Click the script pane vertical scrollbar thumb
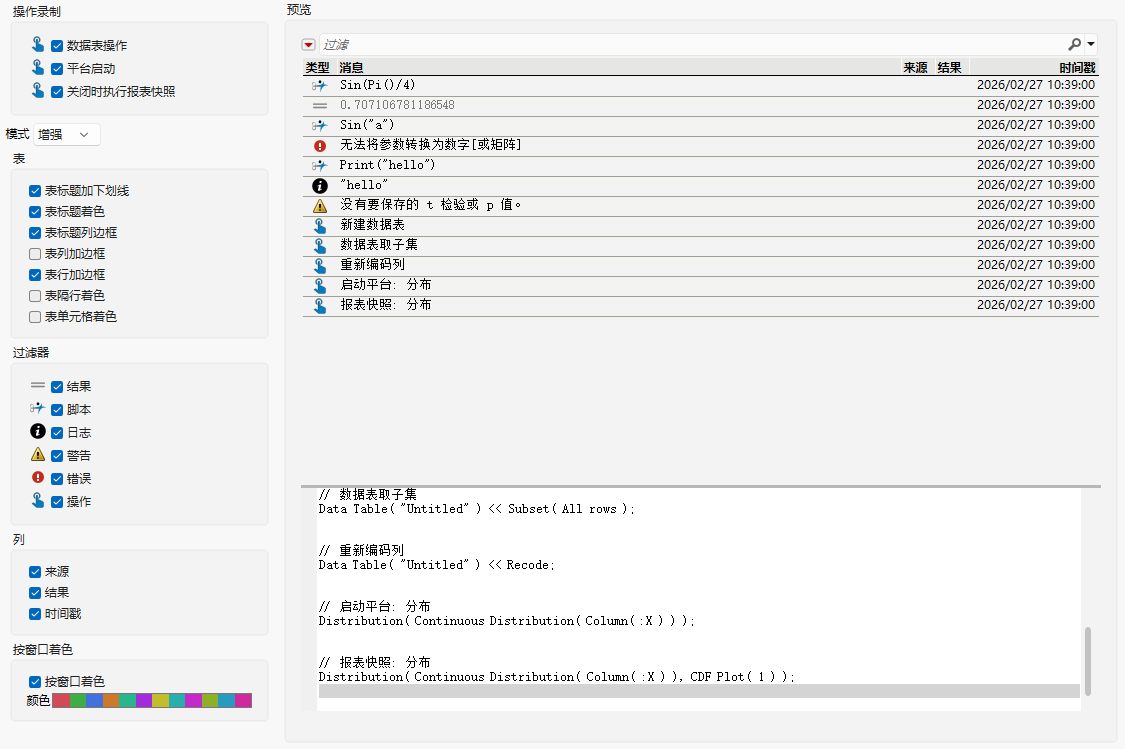 [1088, 661]
